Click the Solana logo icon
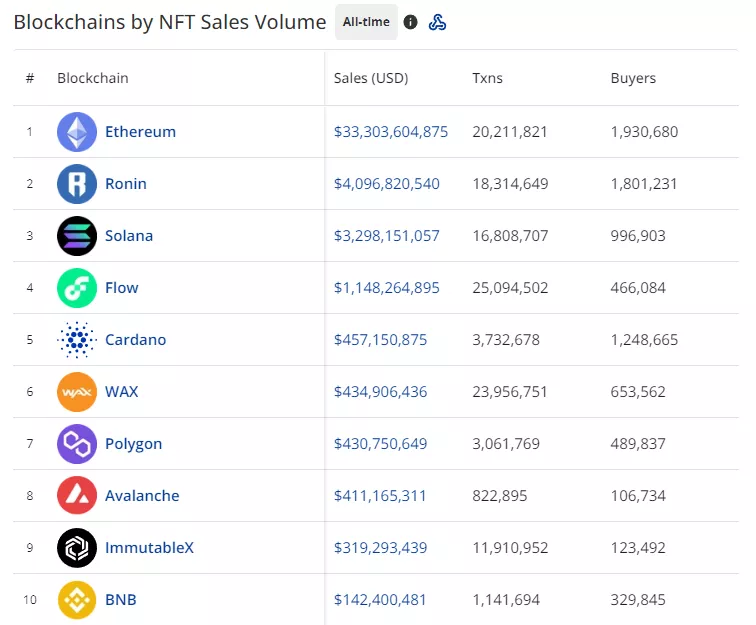 tap(77, 236)
